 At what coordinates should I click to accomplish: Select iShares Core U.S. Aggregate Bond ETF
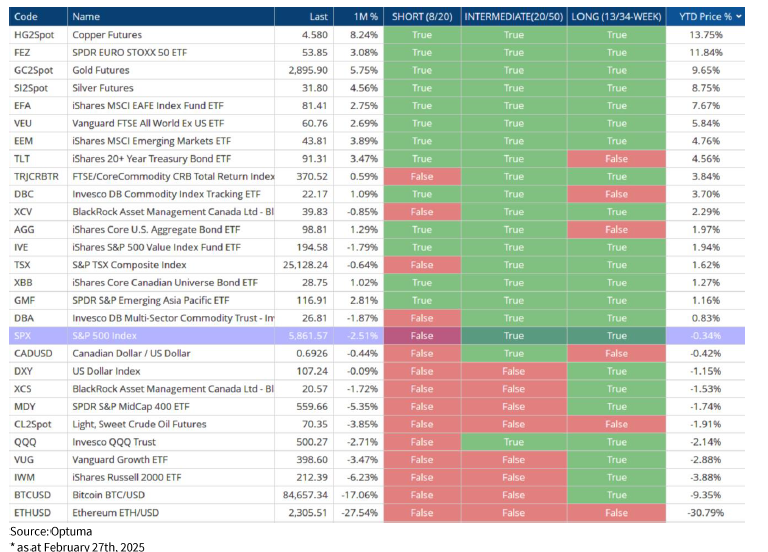pyautogui.click(x=156, y=229)
